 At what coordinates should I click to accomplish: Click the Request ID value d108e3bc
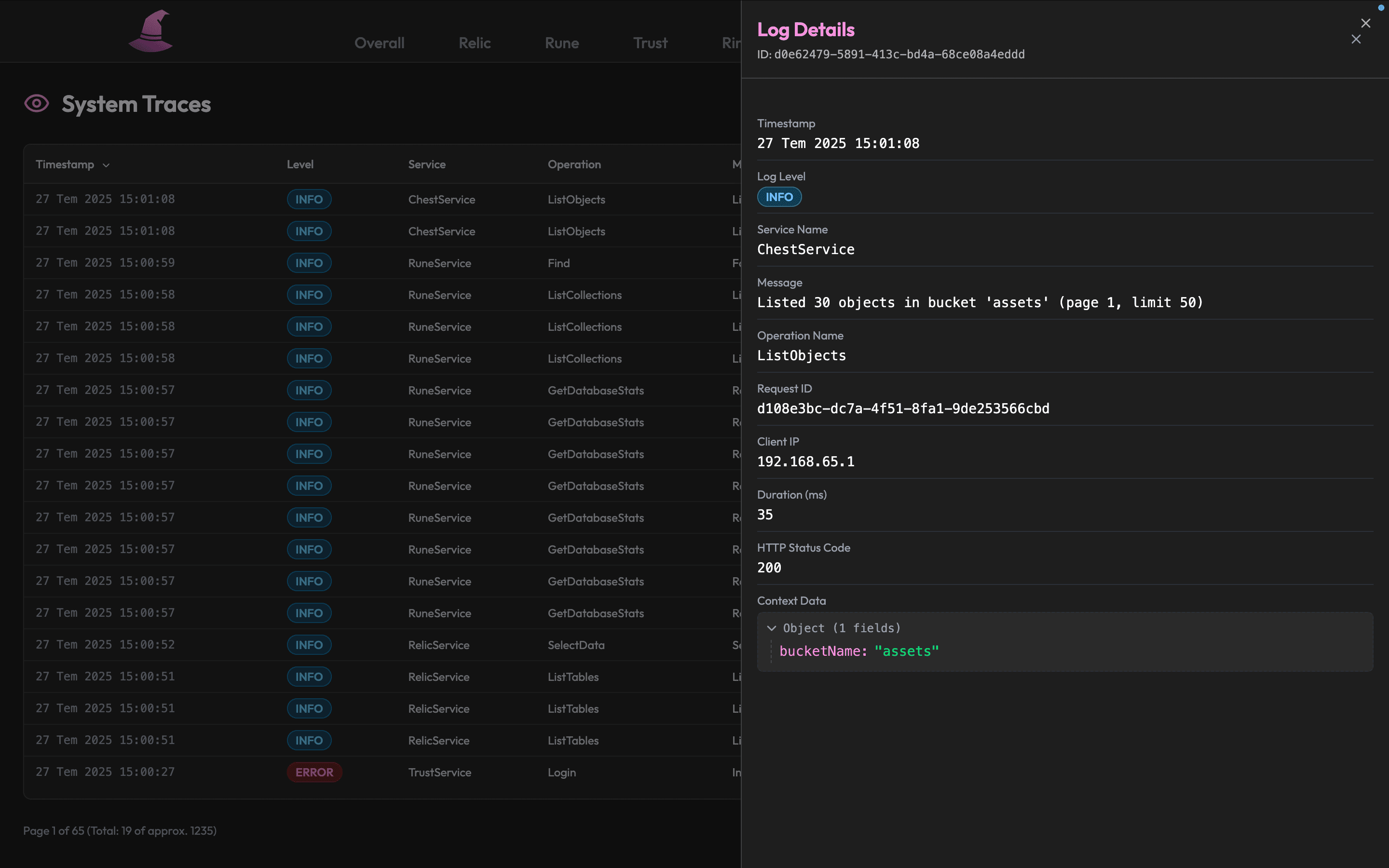pyautogui.click(x=903, y=409)
